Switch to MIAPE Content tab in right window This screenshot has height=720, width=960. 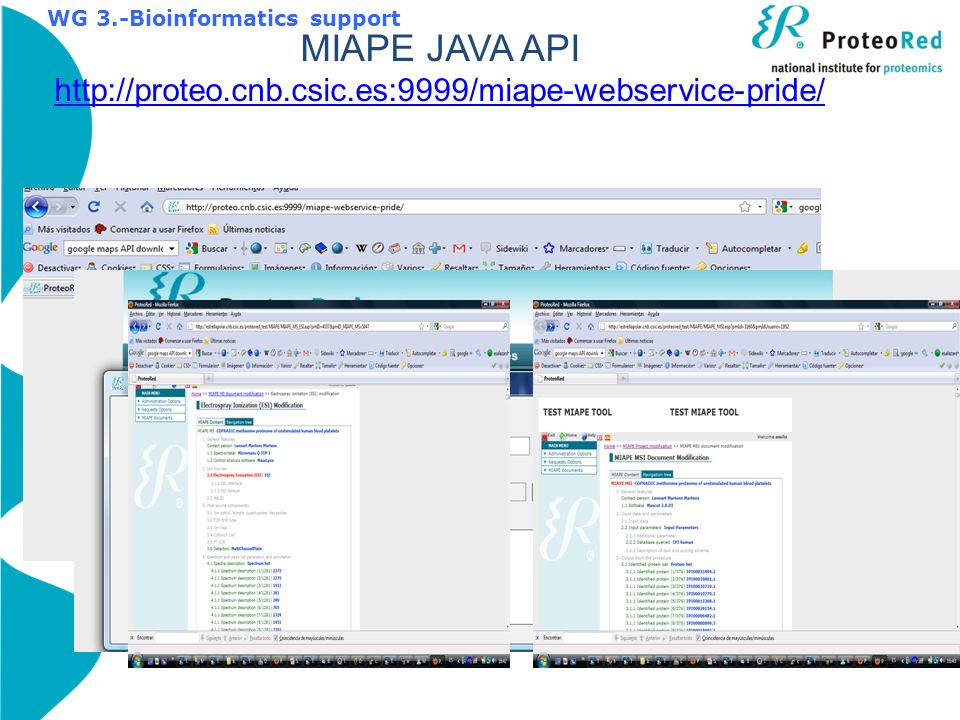(625, 474)
